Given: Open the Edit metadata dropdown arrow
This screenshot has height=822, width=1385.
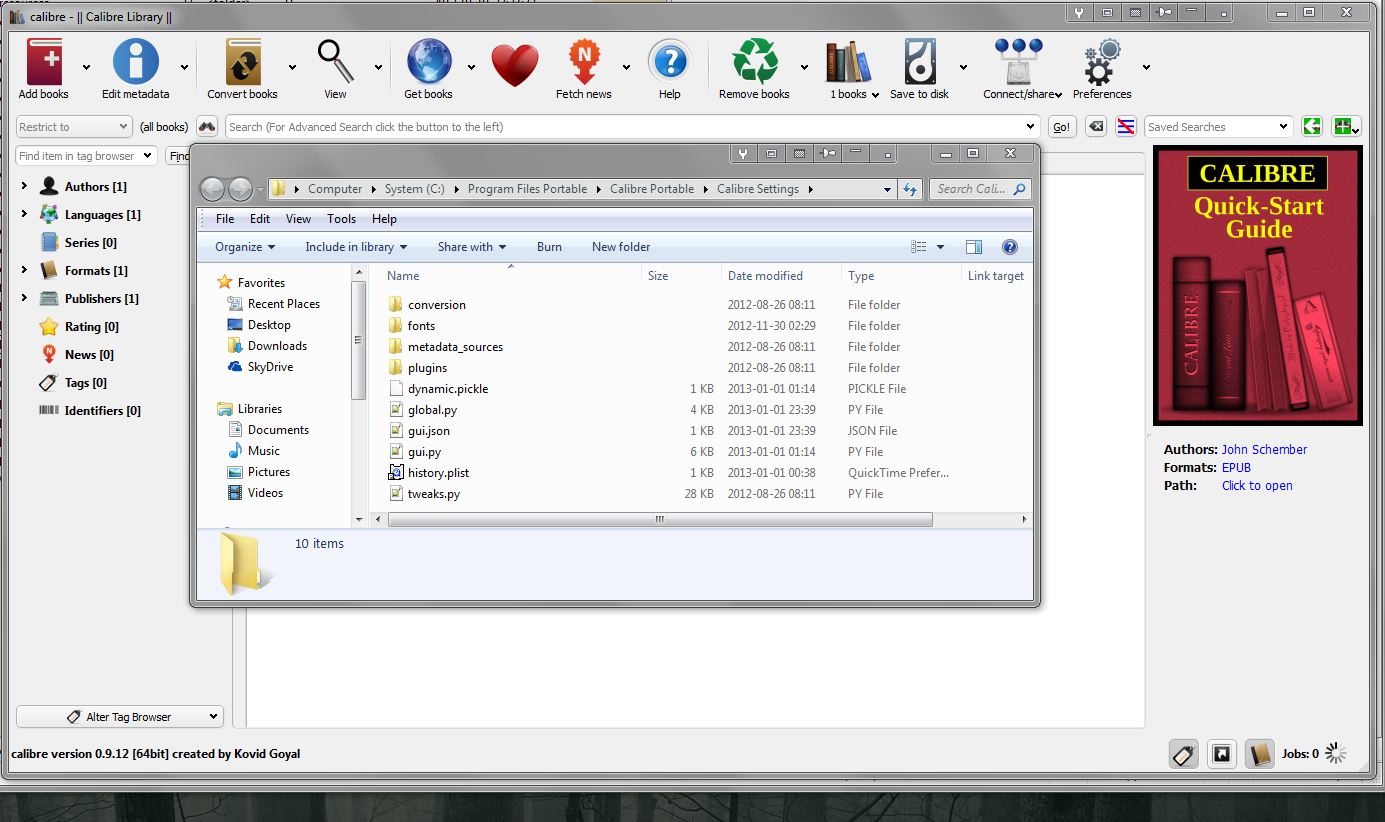Looking at the screenshot, I should tap(184, 68).
